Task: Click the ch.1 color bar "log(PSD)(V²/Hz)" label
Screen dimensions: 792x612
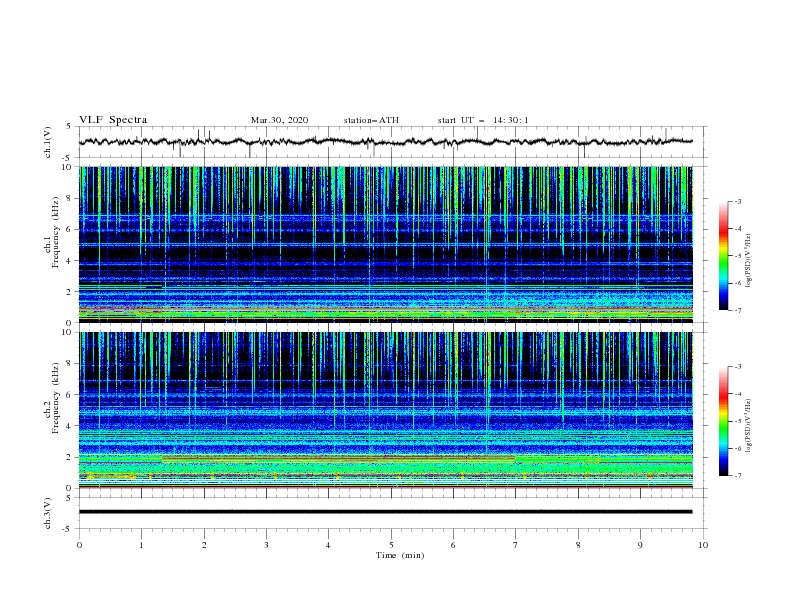Action: coord(749,261)
